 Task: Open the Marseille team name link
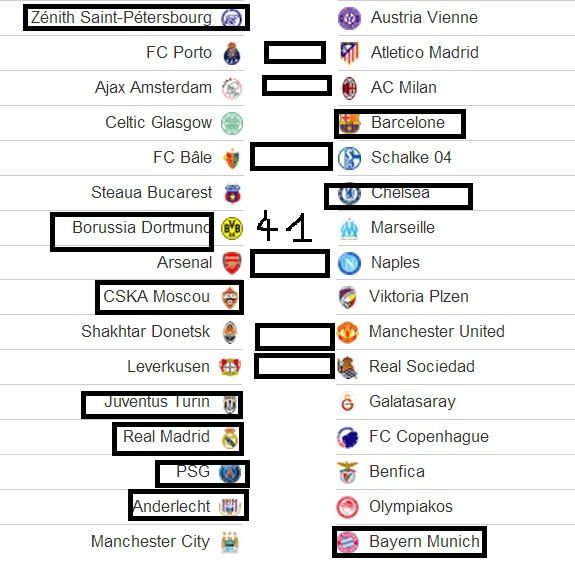(x=403, y=228)
